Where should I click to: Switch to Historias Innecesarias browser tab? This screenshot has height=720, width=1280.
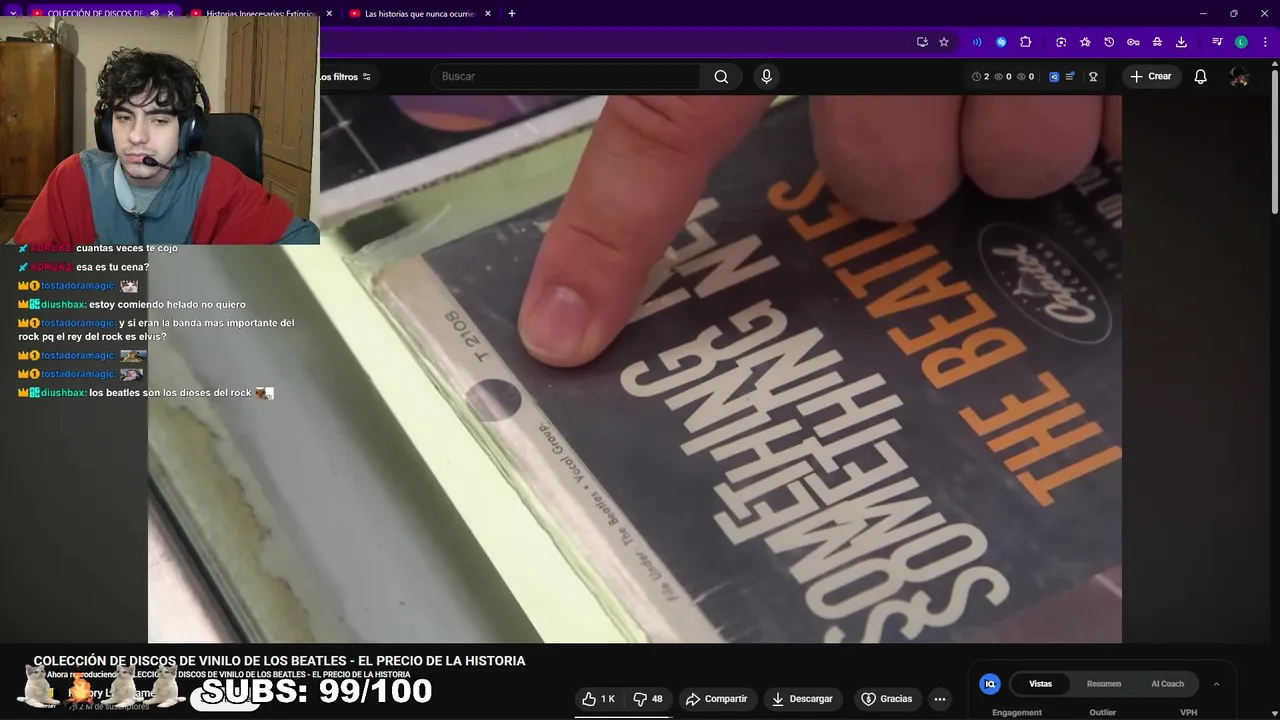click(x=260, y=14)
